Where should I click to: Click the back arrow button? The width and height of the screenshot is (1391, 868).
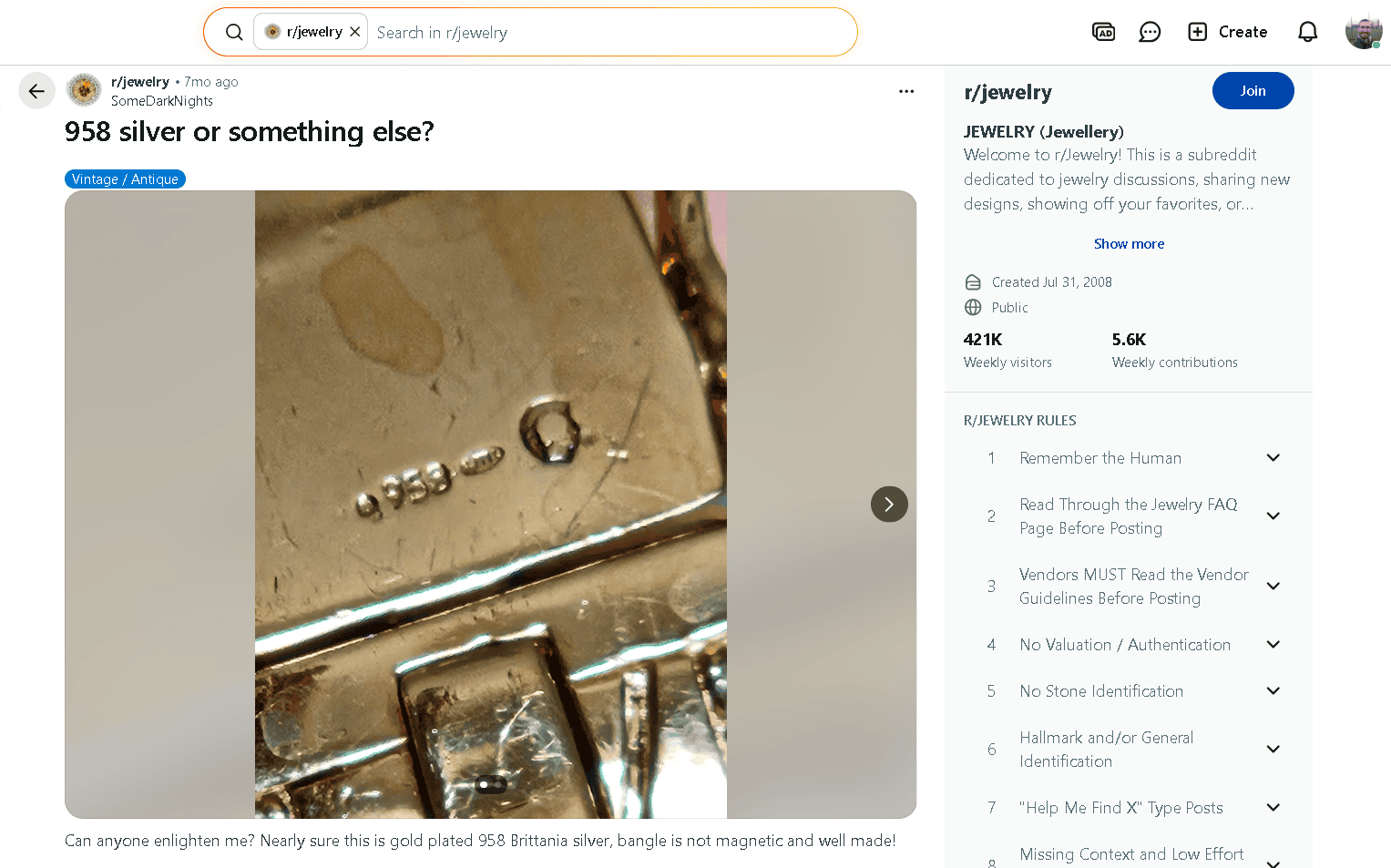point(36,91)
